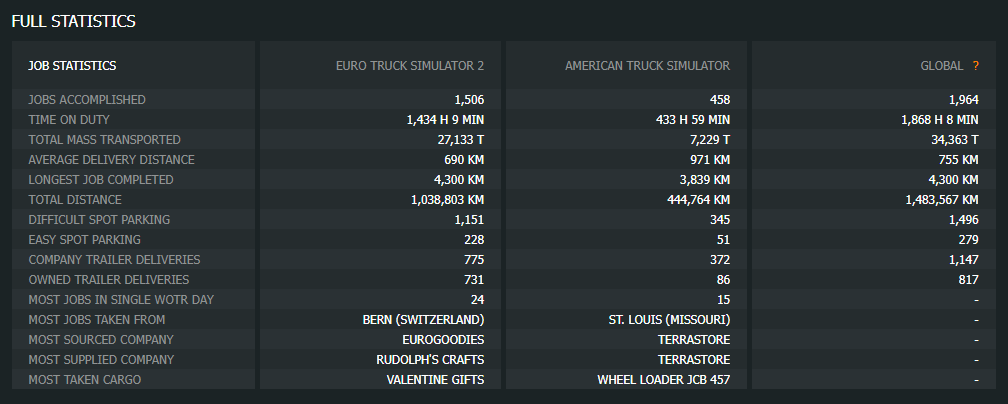Click the 24 jobs in single day value
The height and width of the screenshot is (404, 1008).
pyautogui.click(x=477, y=299)
